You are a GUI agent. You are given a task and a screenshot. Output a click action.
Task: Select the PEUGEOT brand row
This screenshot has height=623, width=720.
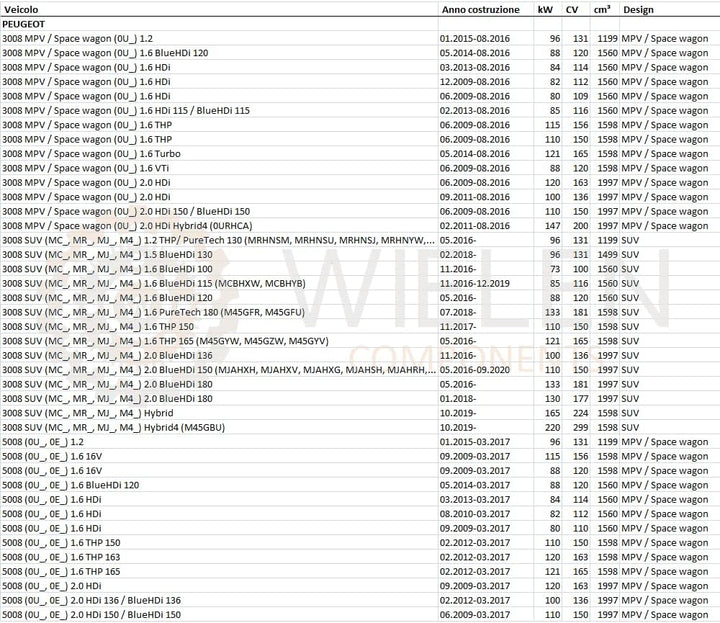360,24
